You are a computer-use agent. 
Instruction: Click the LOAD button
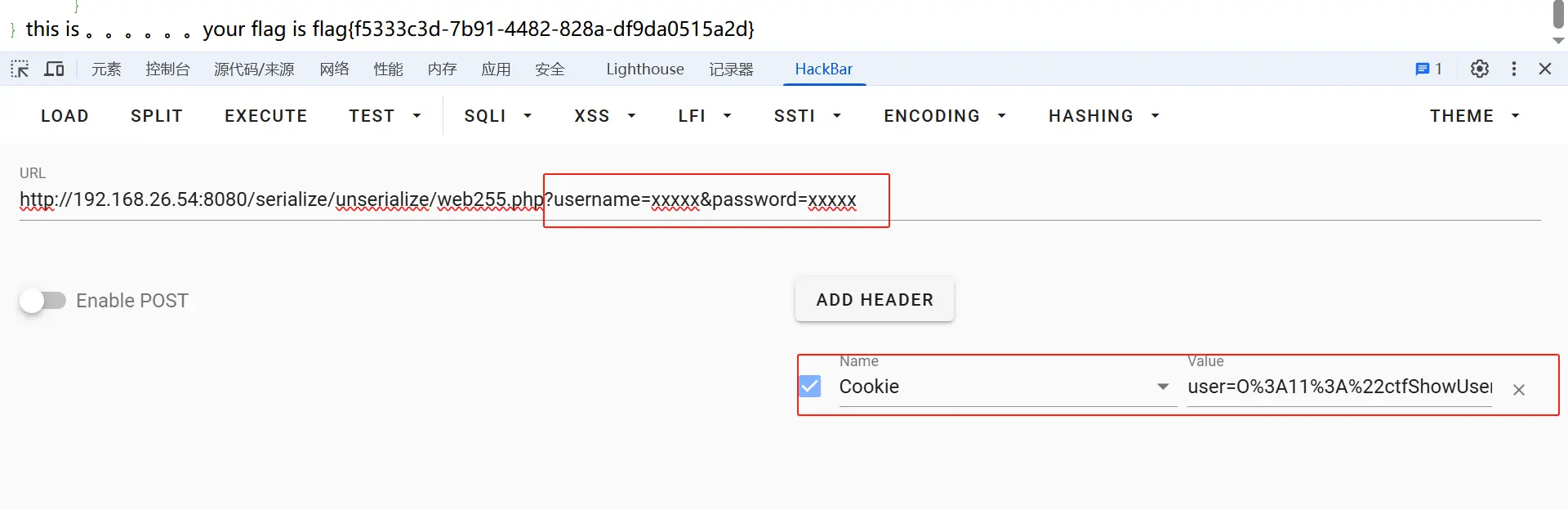[65, 116]
